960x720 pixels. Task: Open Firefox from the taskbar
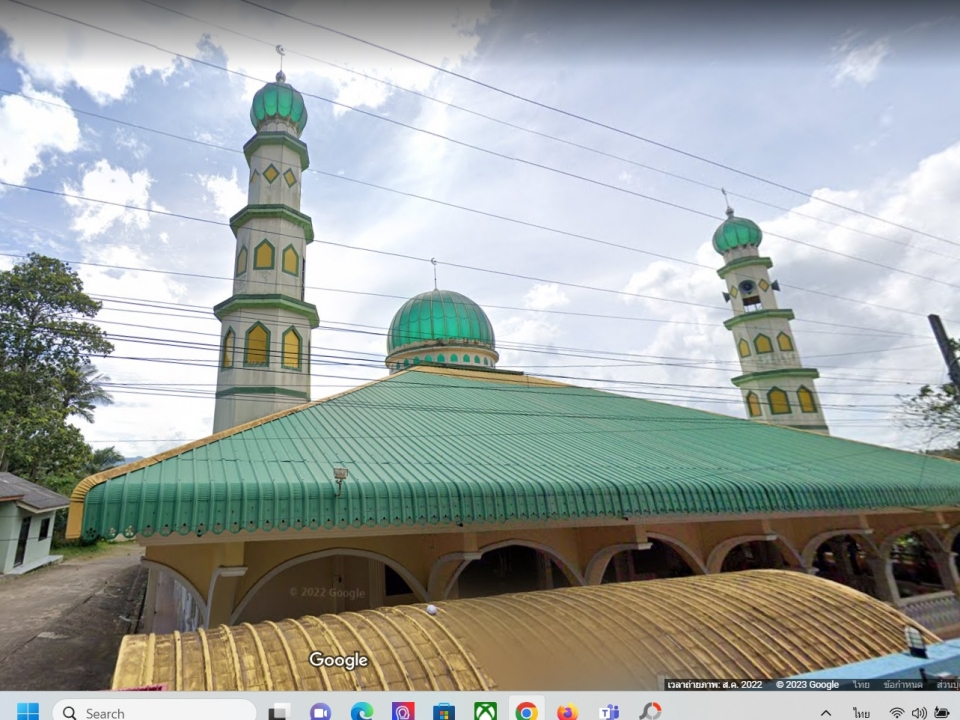[x=567, y=712]
